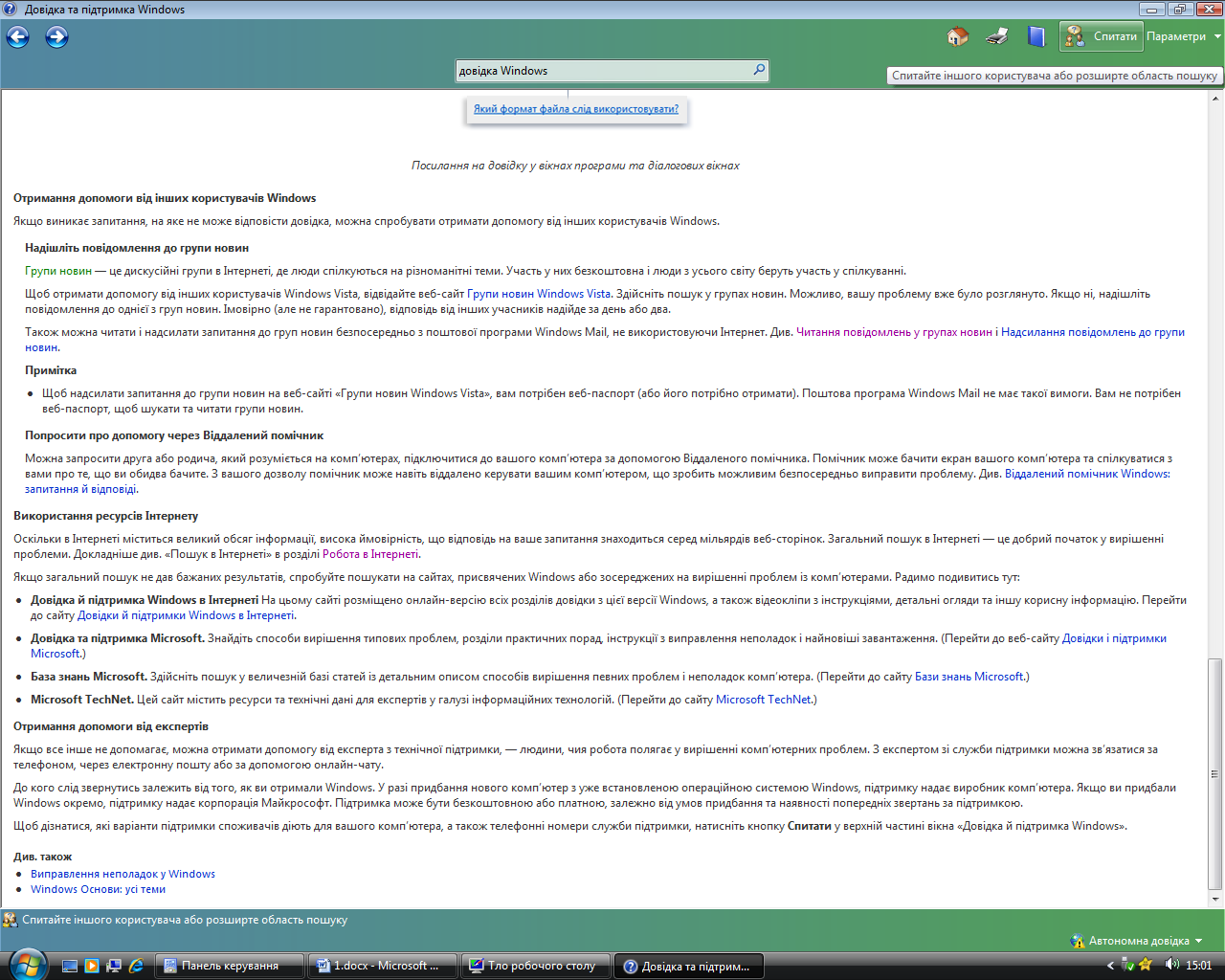Screen dimensions: 1225x980
Task: Click the vertical scrollbar thumb
Action: (x=1215, y=773)
